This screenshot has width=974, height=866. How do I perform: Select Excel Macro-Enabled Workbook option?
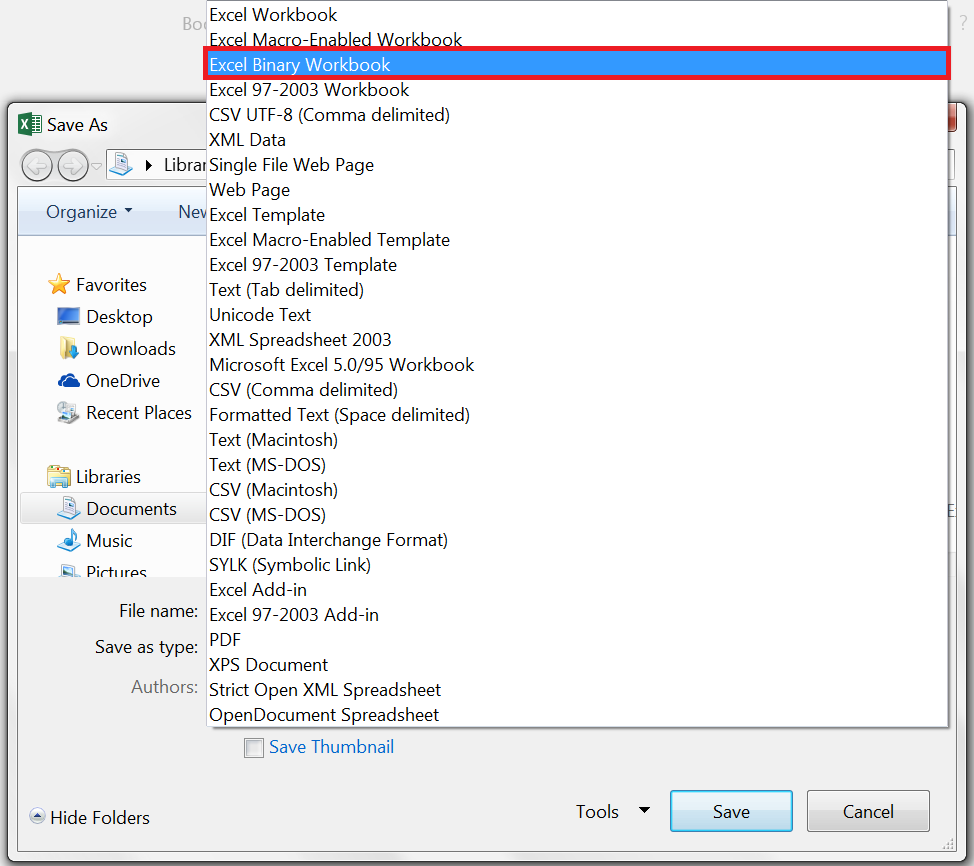[x=335, y=40]
